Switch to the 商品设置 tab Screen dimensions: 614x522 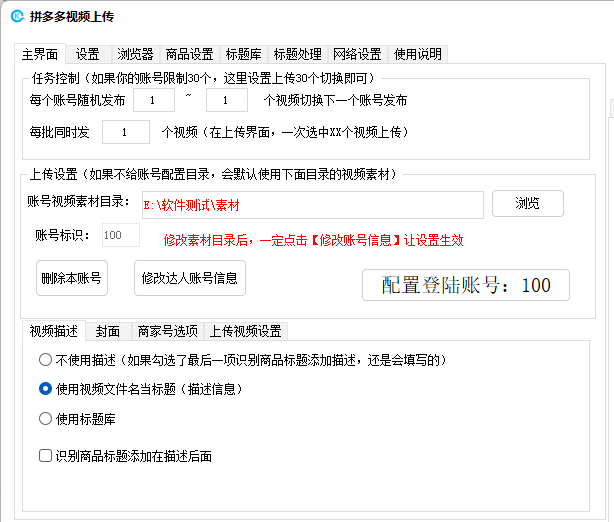190,54
